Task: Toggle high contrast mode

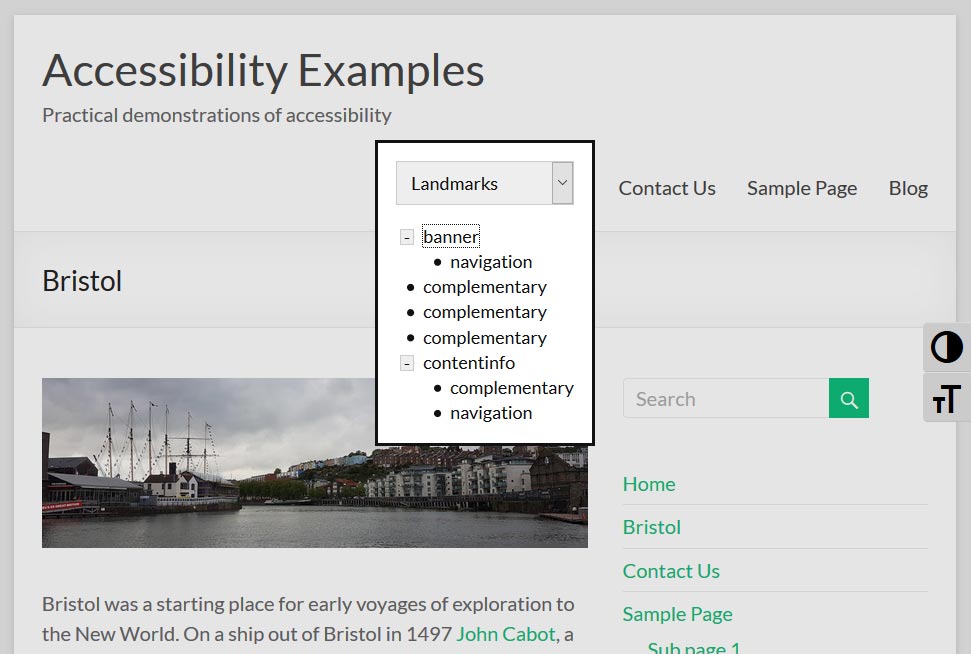Action: pyautogui.click(x=947, y=347)
